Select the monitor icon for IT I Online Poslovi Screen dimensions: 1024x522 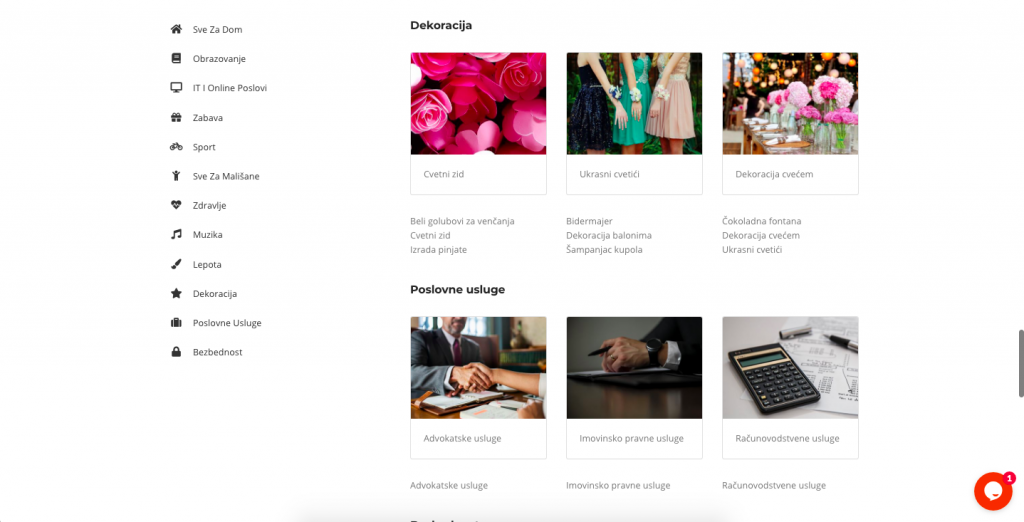coord(176,88)
